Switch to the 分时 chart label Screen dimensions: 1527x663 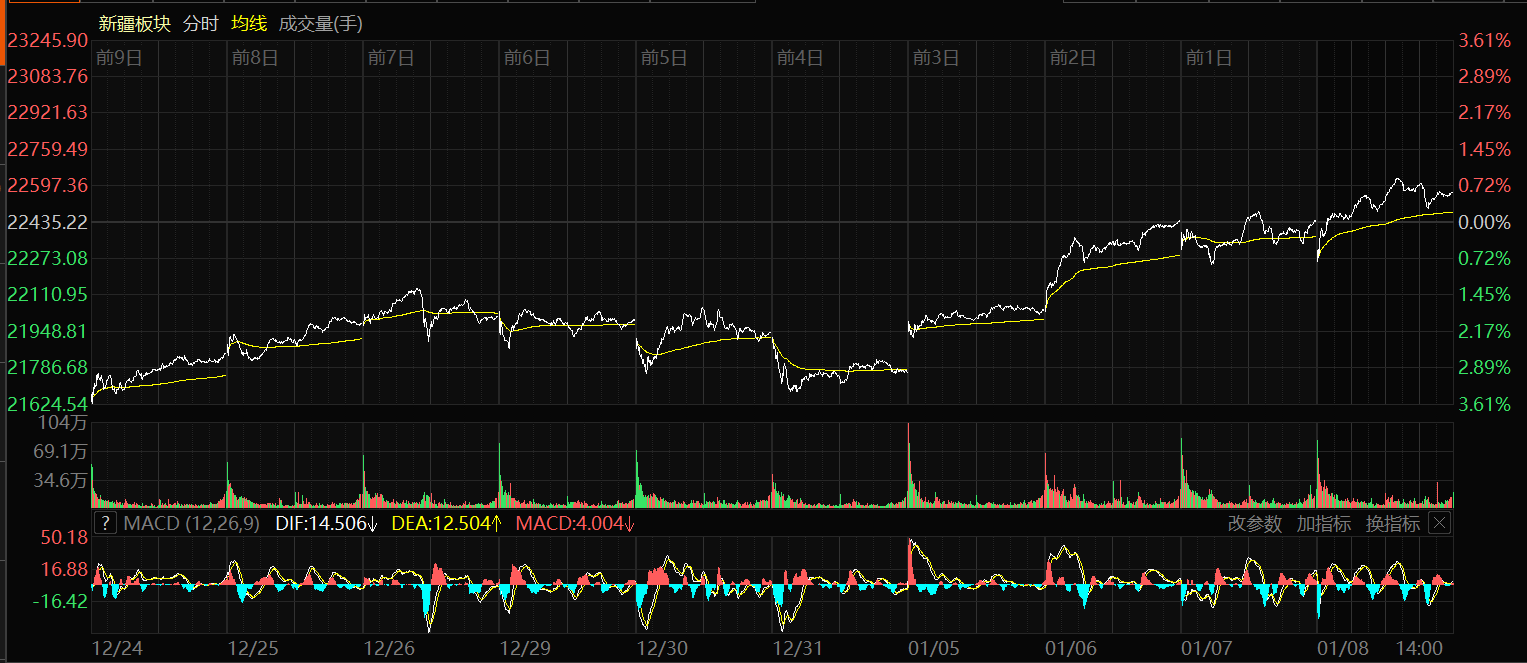pyautogui.click(x=200, y=24)
